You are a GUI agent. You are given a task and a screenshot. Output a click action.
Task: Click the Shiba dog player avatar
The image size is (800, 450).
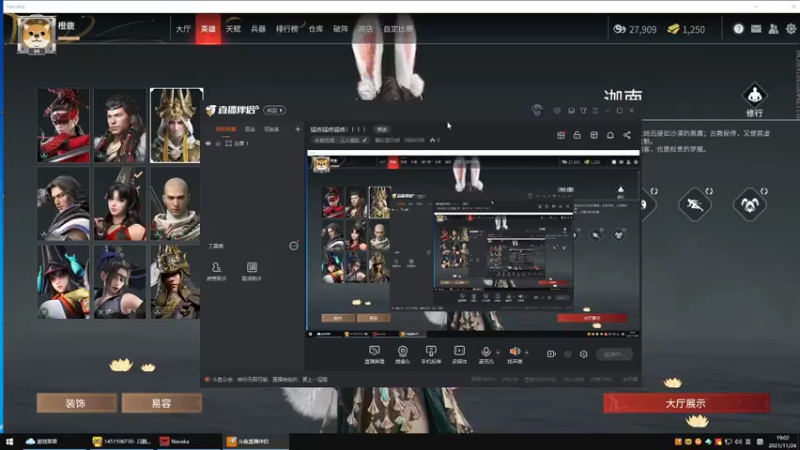36,34
